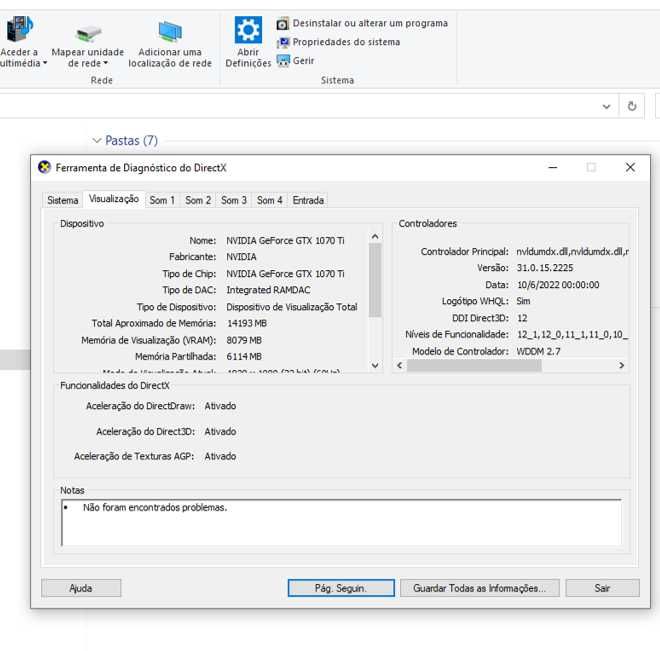The height and width of the screenshot is (651, 660).
Task: Select Aceleração de Texturas AGP Ativado value
Action: pos(220,456)
